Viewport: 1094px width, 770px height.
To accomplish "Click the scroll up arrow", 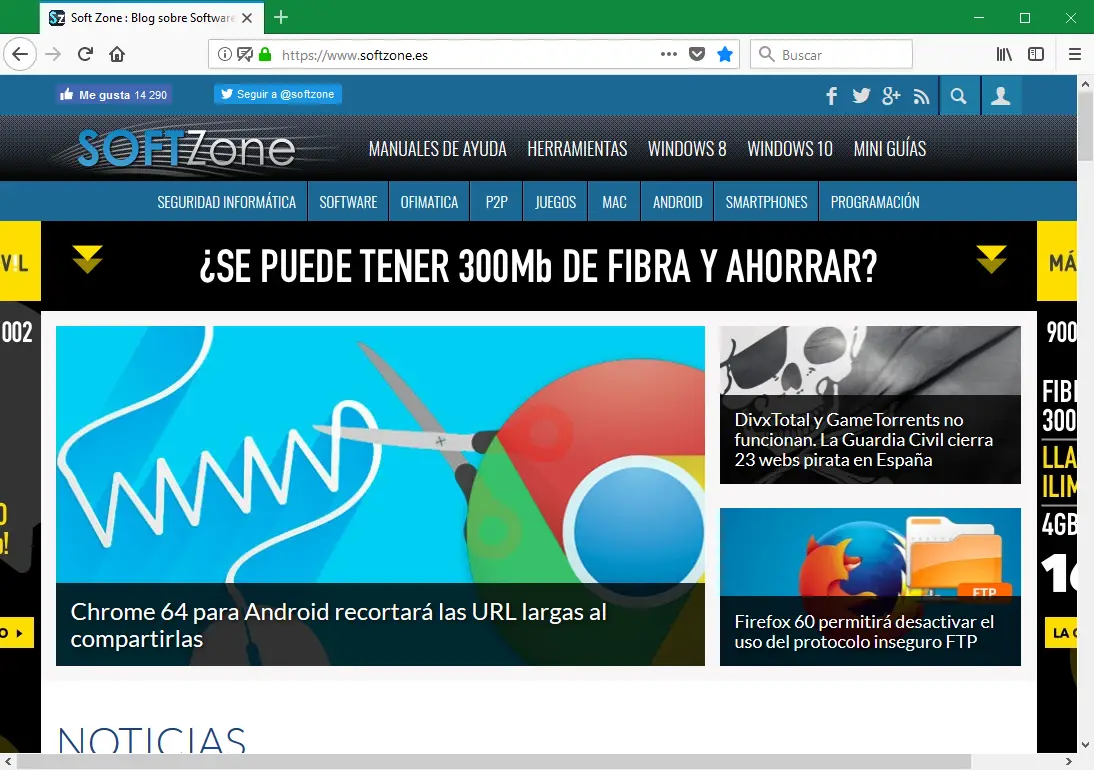I will [1085, 84].
